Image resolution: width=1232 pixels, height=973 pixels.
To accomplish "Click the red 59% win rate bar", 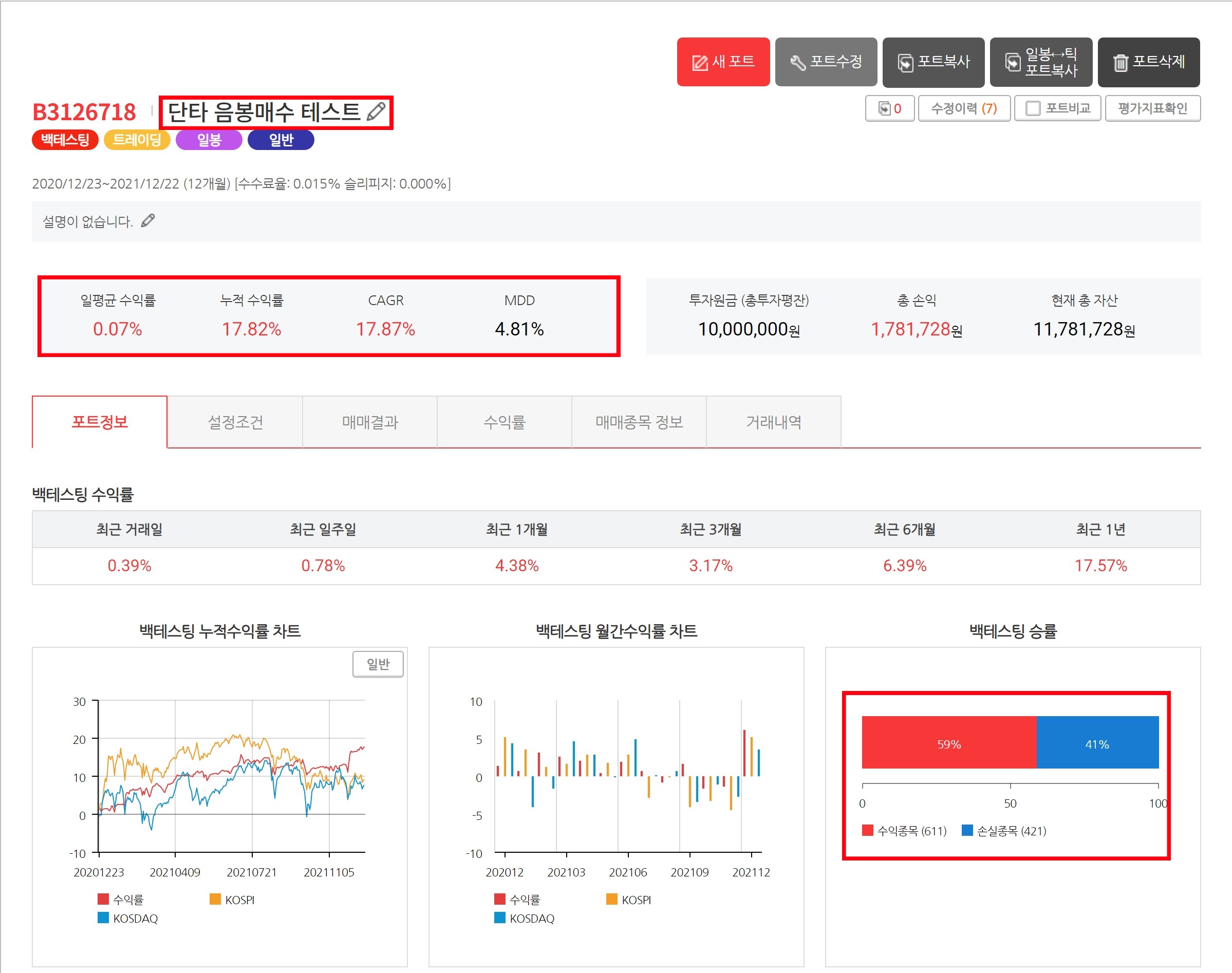I will 949,742.
